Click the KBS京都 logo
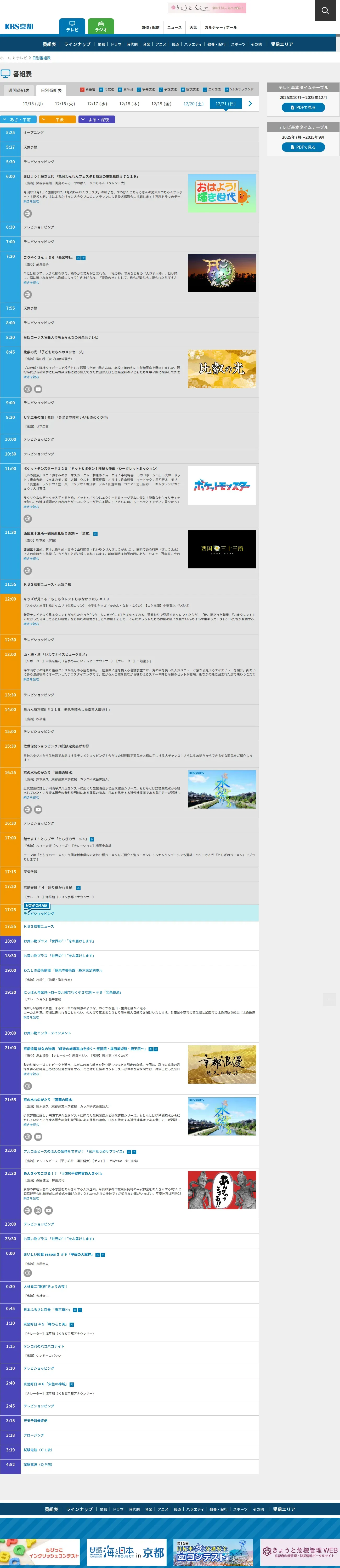This screenshot has width=340, height=1568. (x=19, y=27)
